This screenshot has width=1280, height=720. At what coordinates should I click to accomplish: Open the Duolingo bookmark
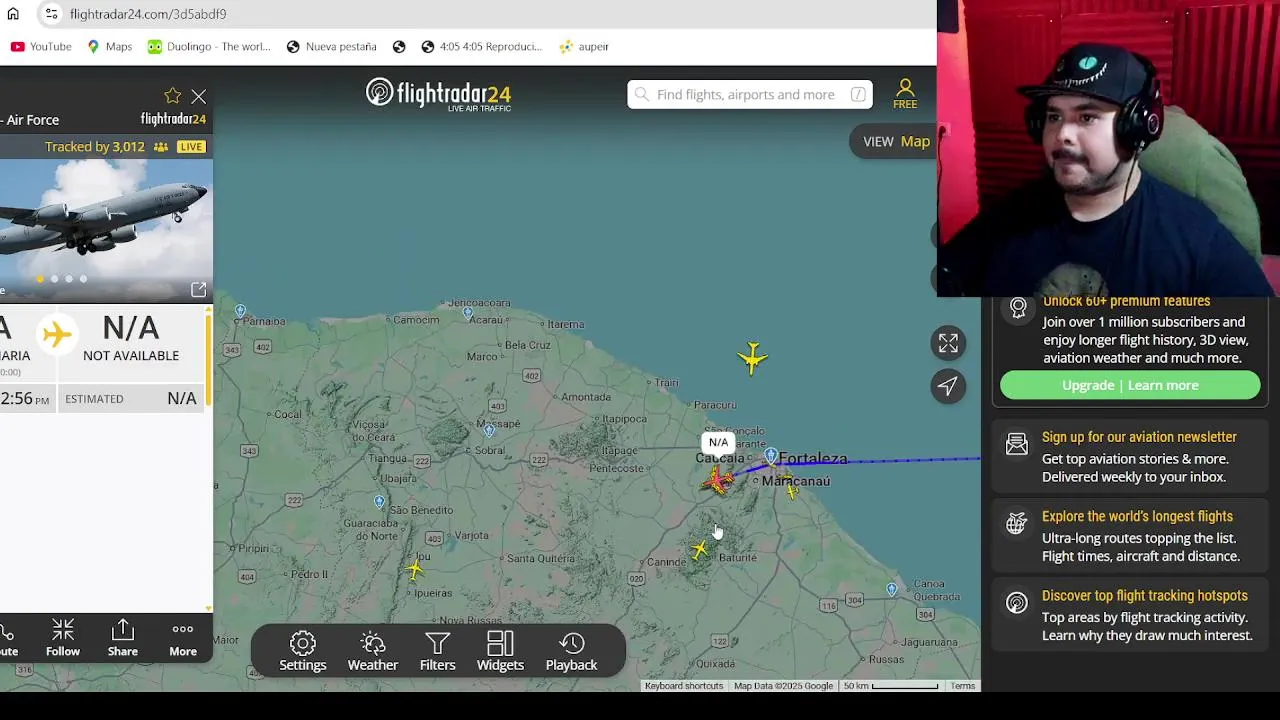click(x=209, y=46)
